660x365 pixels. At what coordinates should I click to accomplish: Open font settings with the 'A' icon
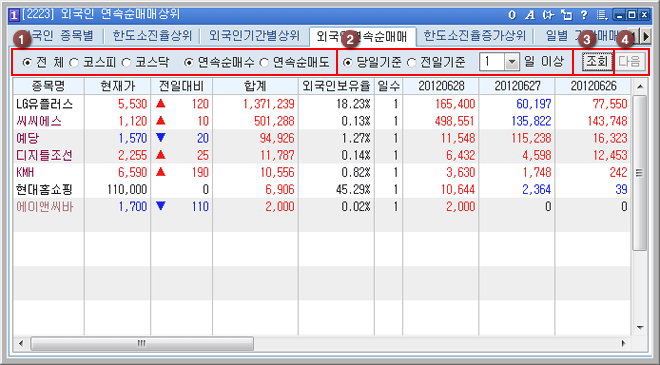point(530,15)
